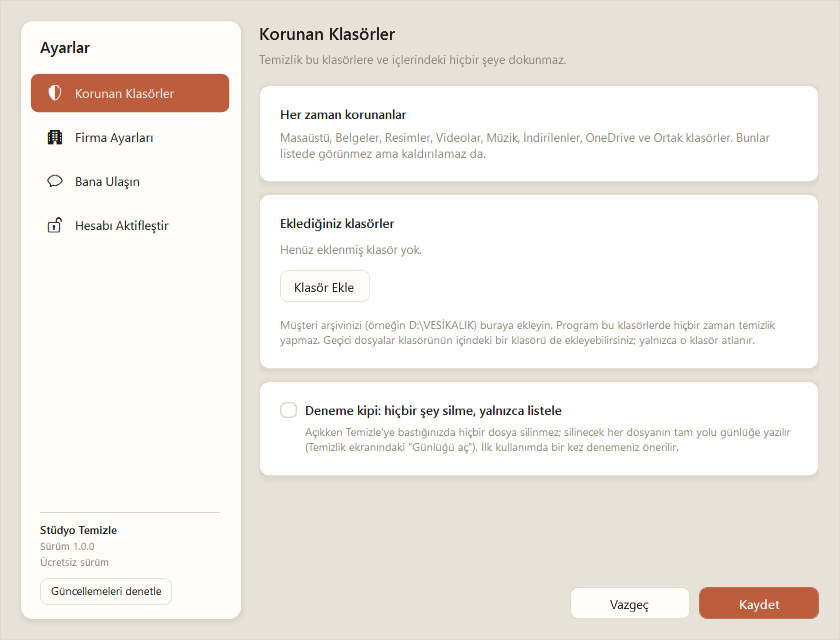Enable the Deneme kipi checkbox
The width and height of the screenshot is (840, 640).
[288, 410]
